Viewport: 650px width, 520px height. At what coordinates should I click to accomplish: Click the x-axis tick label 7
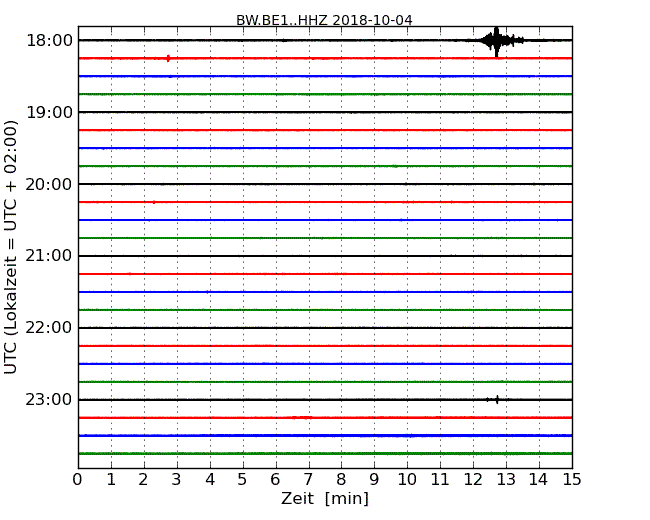[308, 479]
